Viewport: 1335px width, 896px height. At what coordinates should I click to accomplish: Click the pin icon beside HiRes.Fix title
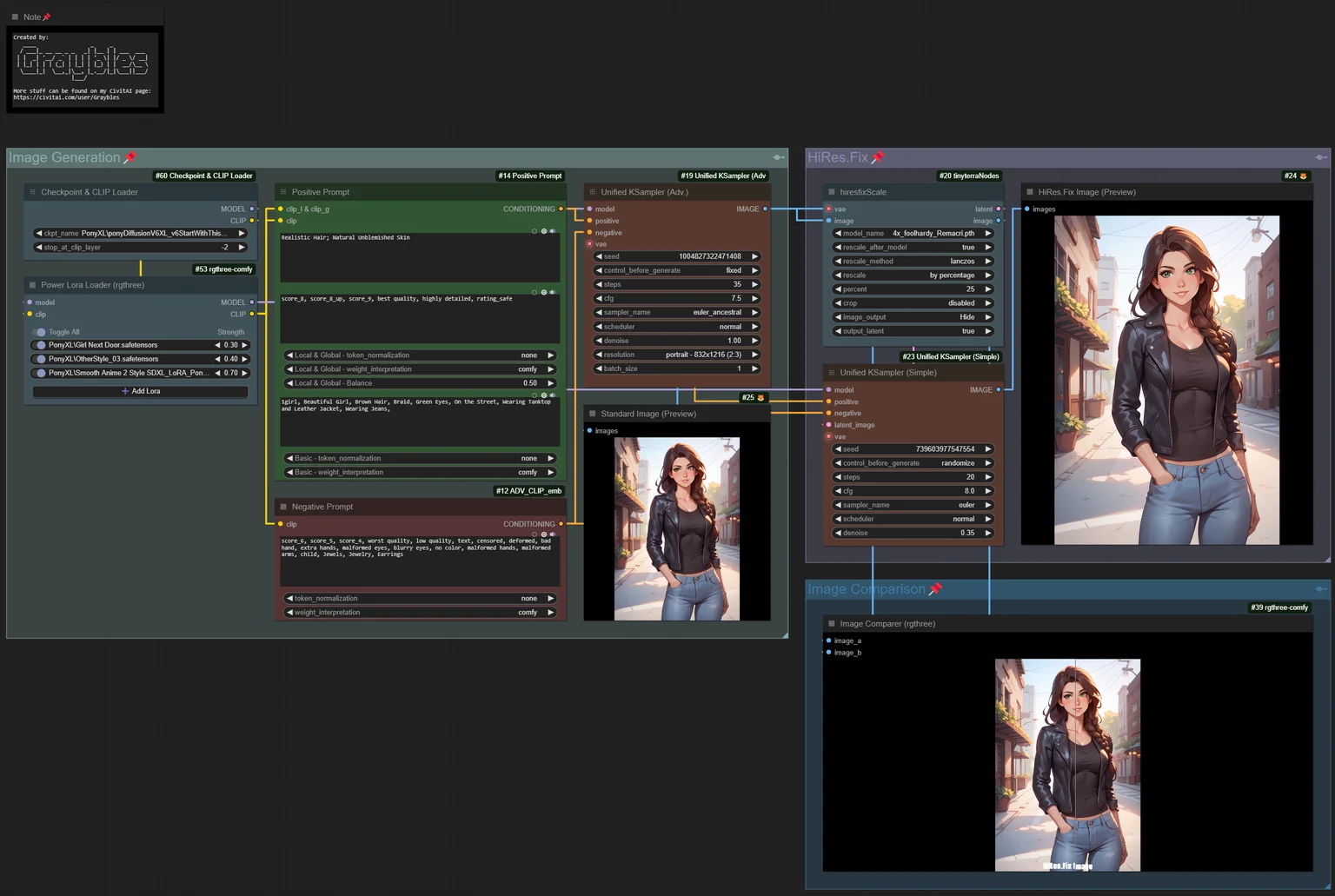pos(878,157)
